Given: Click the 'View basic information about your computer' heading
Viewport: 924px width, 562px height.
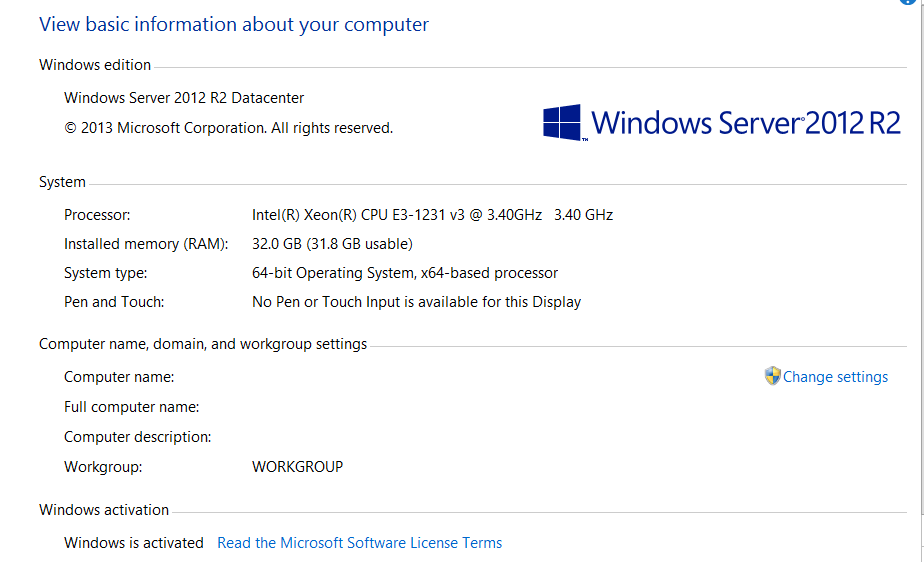Looking at the screenshot, I should coord(234,25).
